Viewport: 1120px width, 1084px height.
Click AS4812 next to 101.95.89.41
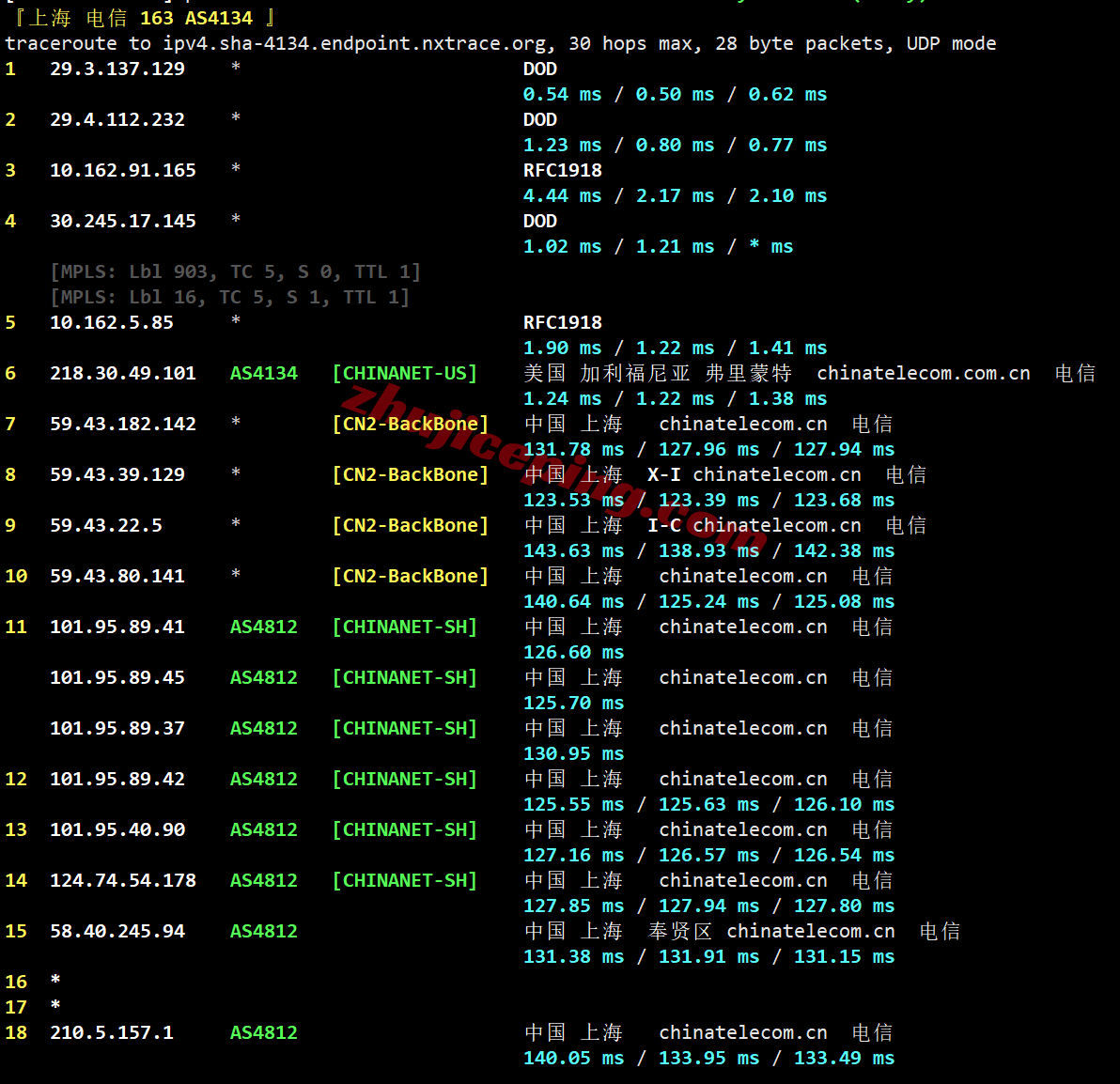click(264, 627)
